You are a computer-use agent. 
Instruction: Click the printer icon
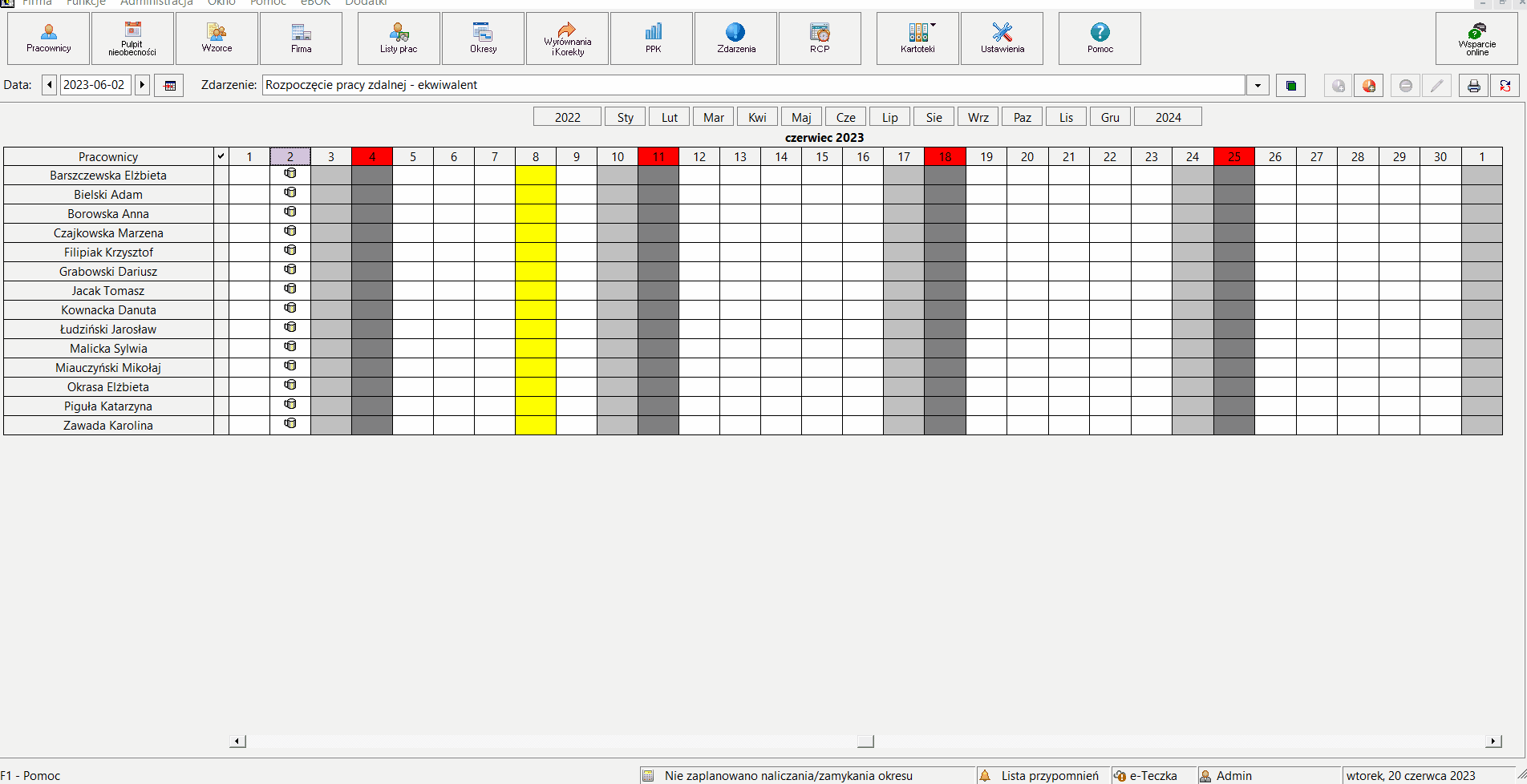click(x=1473, y=86)
